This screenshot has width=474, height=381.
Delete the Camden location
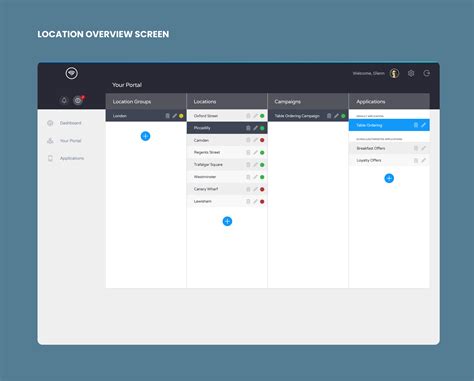click(248, 140)
